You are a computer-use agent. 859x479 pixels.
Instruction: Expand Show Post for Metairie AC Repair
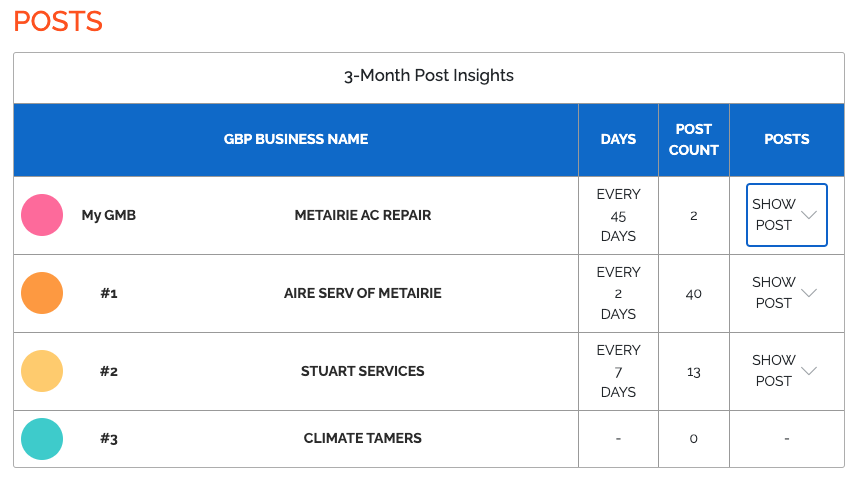coord(786,215)
